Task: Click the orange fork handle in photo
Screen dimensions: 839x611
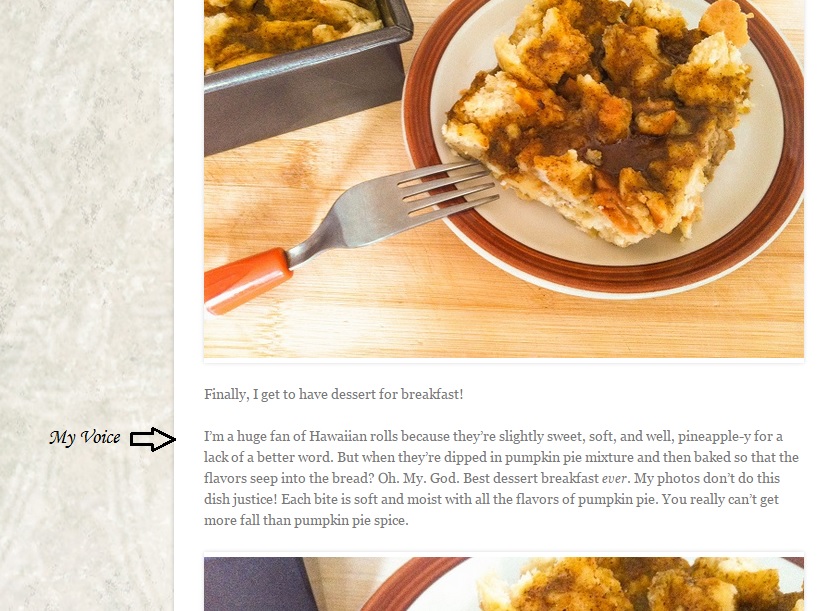Action: point(247,280)
